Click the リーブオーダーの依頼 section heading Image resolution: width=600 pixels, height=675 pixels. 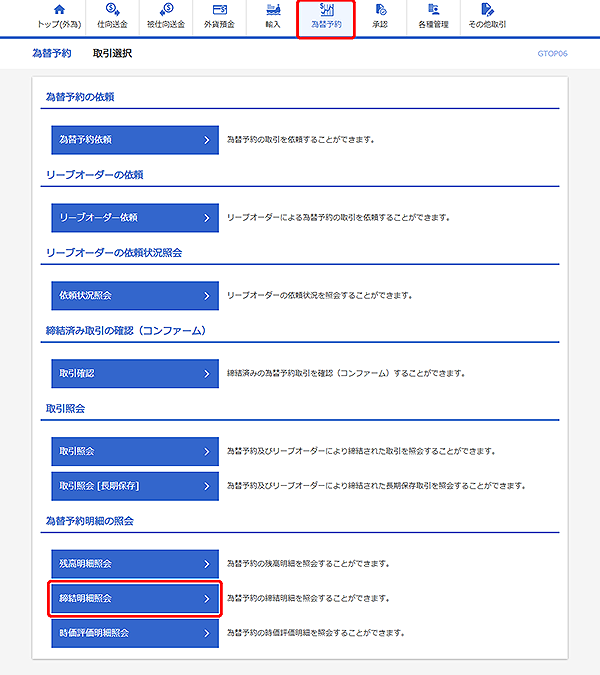(95, 175)
